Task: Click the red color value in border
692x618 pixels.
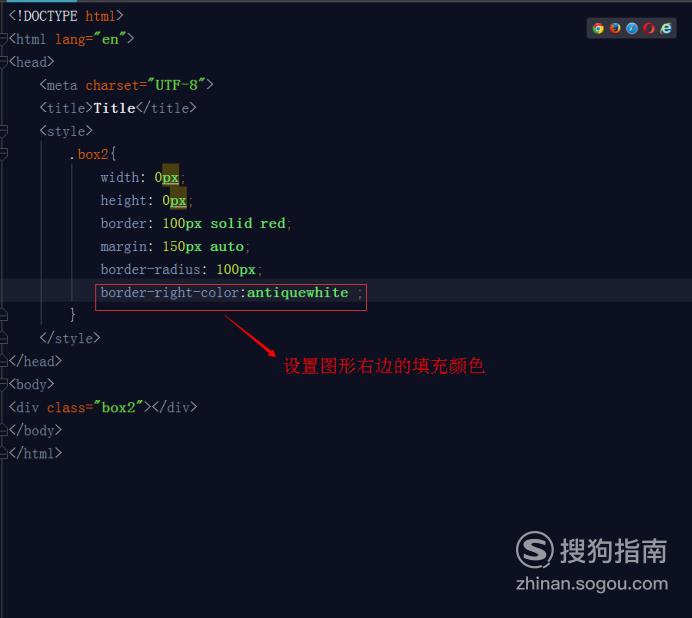Action: [272, 223]
